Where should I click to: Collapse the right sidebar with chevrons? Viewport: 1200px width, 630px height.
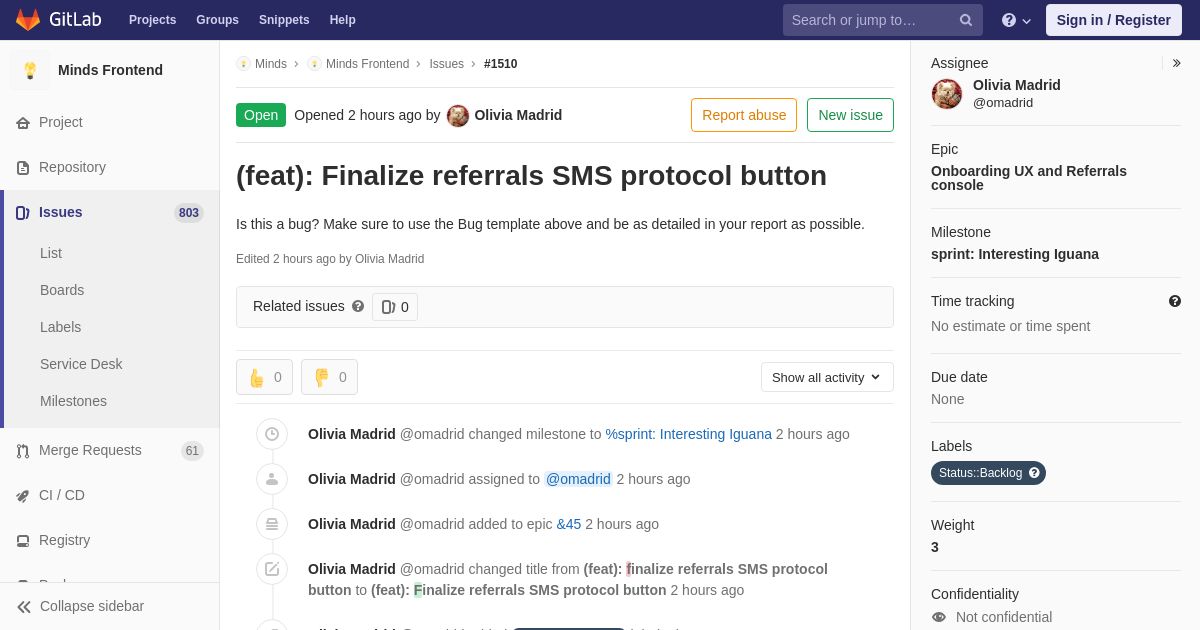(x=1176, y=63)
